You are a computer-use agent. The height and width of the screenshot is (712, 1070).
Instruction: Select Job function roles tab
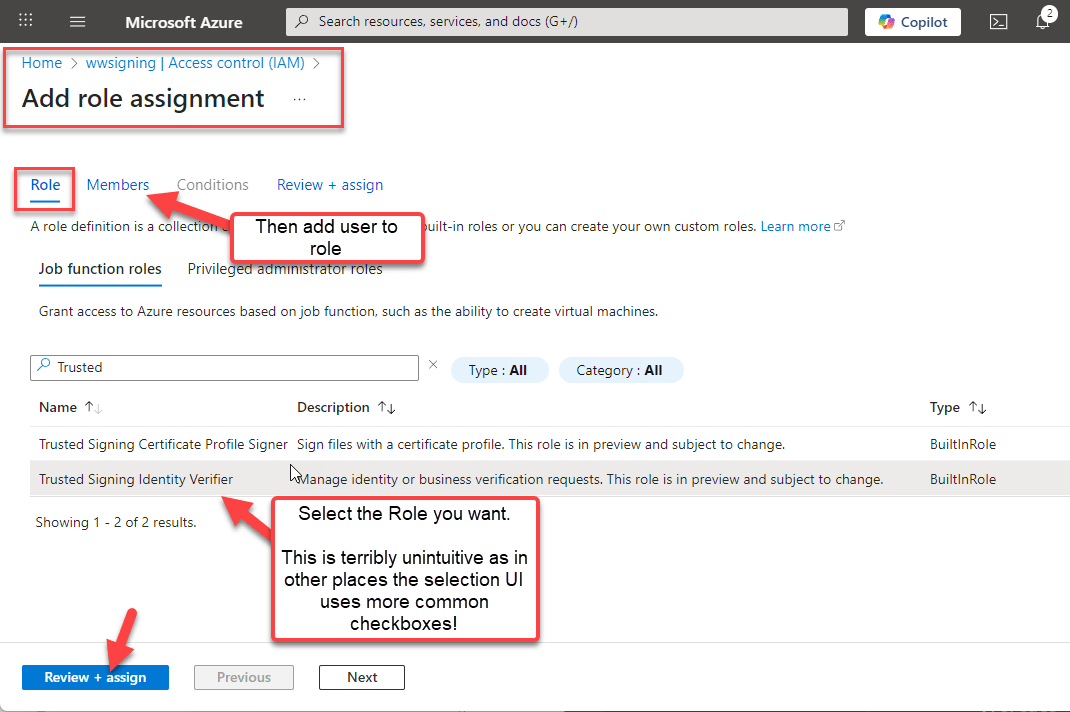click(x=100, y=269)
